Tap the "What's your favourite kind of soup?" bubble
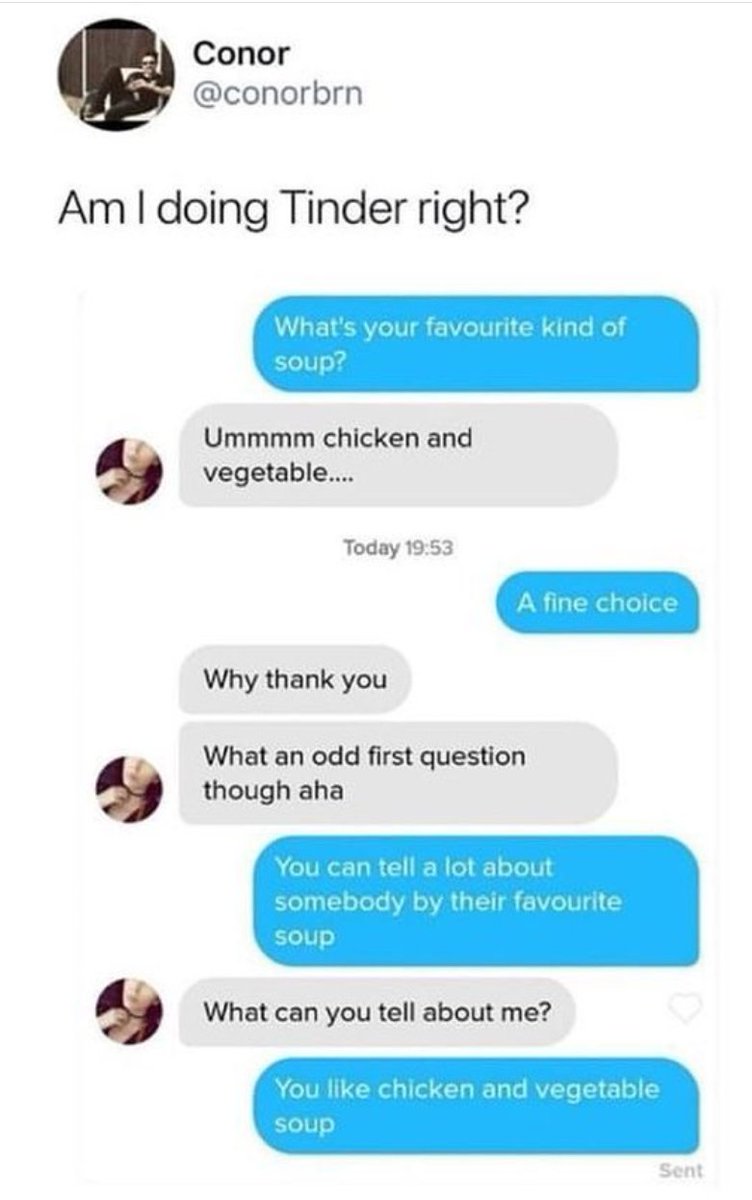 (x=474, y=343)
